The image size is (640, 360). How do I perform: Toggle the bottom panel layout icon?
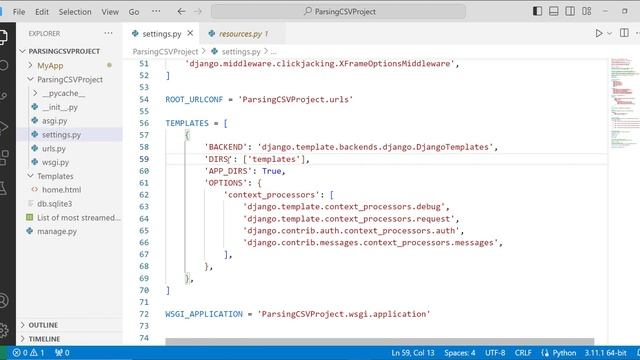click(x=553, y=11)
